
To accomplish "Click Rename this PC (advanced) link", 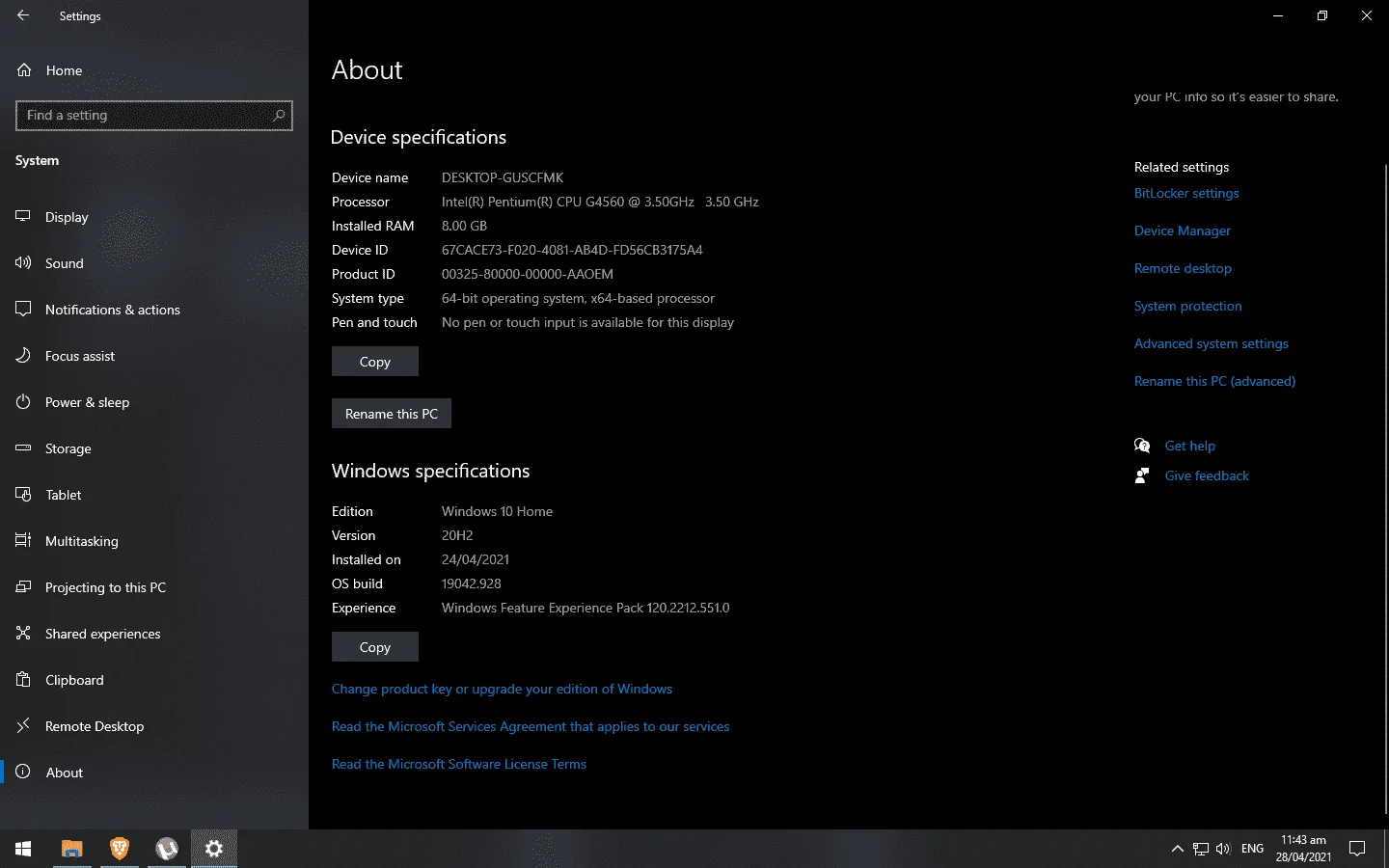I will click(x=1215, y=381).
